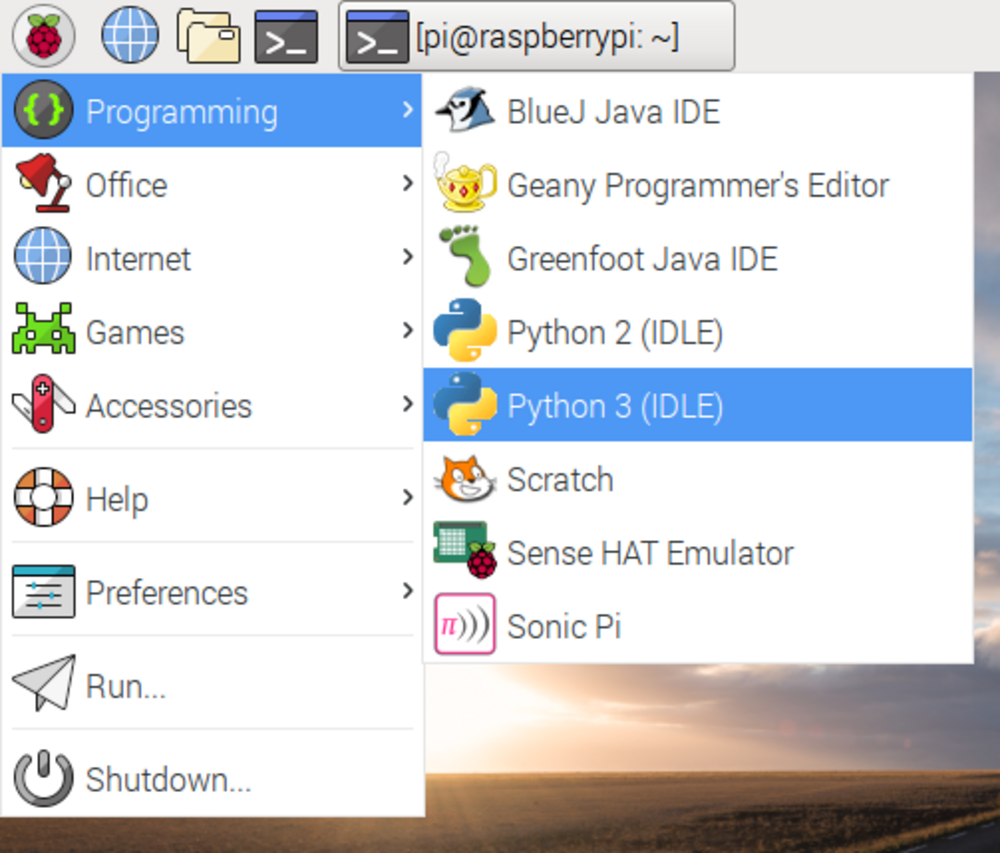Click the Programming braces icon
This screenshot has width=1000, height=853.
click(43, 110)
